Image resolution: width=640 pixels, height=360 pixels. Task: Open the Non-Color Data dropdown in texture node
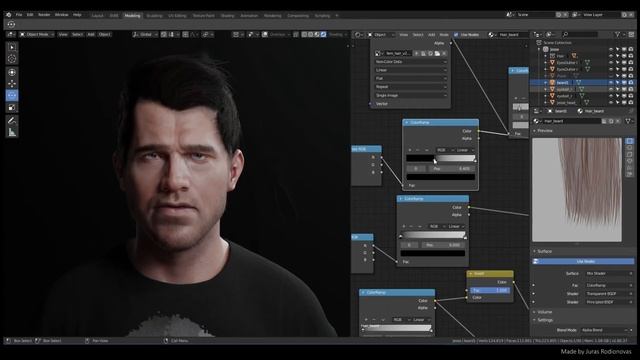pos(411,62)
